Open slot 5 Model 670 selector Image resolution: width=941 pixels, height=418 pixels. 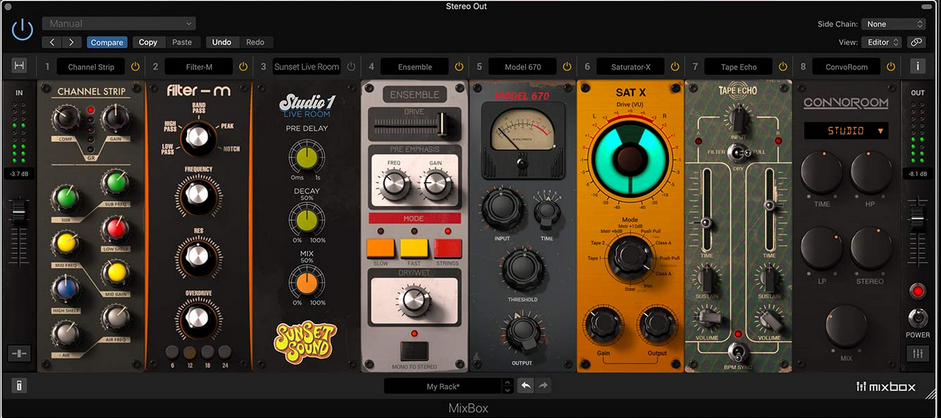pos(523,67)
